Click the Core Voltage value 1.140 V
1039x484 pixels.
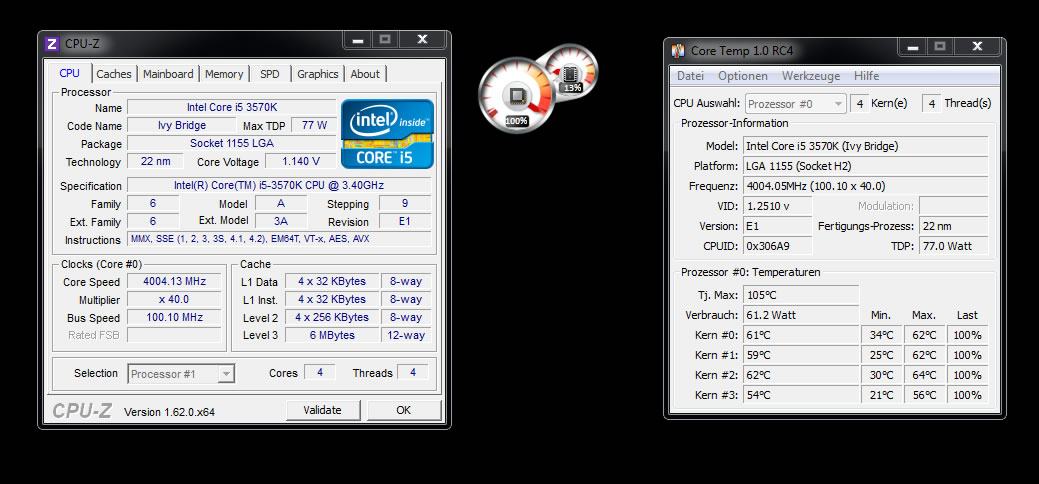(300, 161)
